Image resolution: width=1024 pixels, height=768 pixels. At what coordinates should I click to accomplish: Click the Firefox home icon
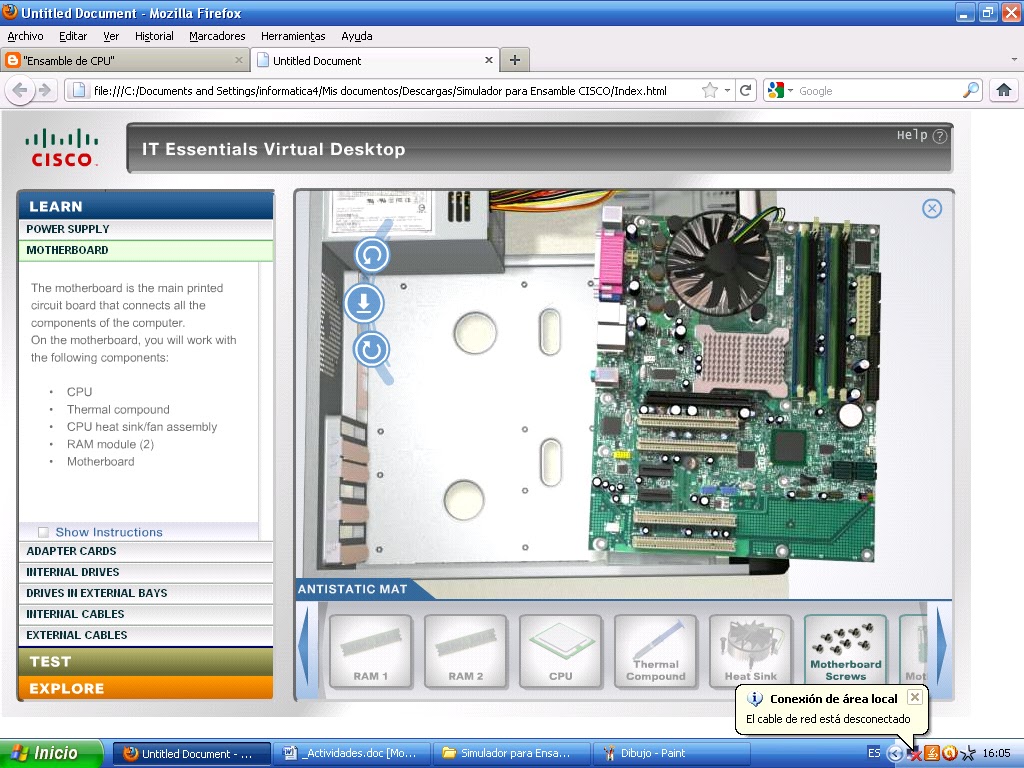coord(1003,89)
